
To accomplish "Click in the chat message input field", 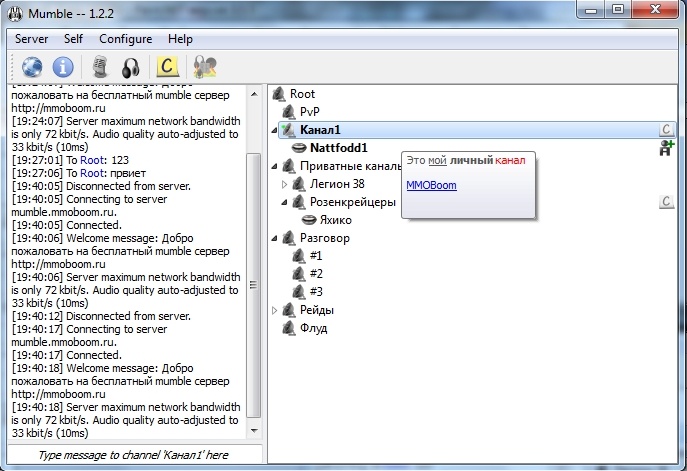I will [134, 455].
